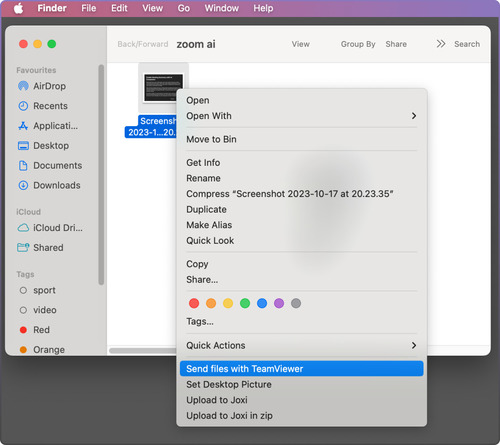This screenshot has width=500, height=445.
Task: Click the Red tag dot in sidebar
Action: point(23,330)
